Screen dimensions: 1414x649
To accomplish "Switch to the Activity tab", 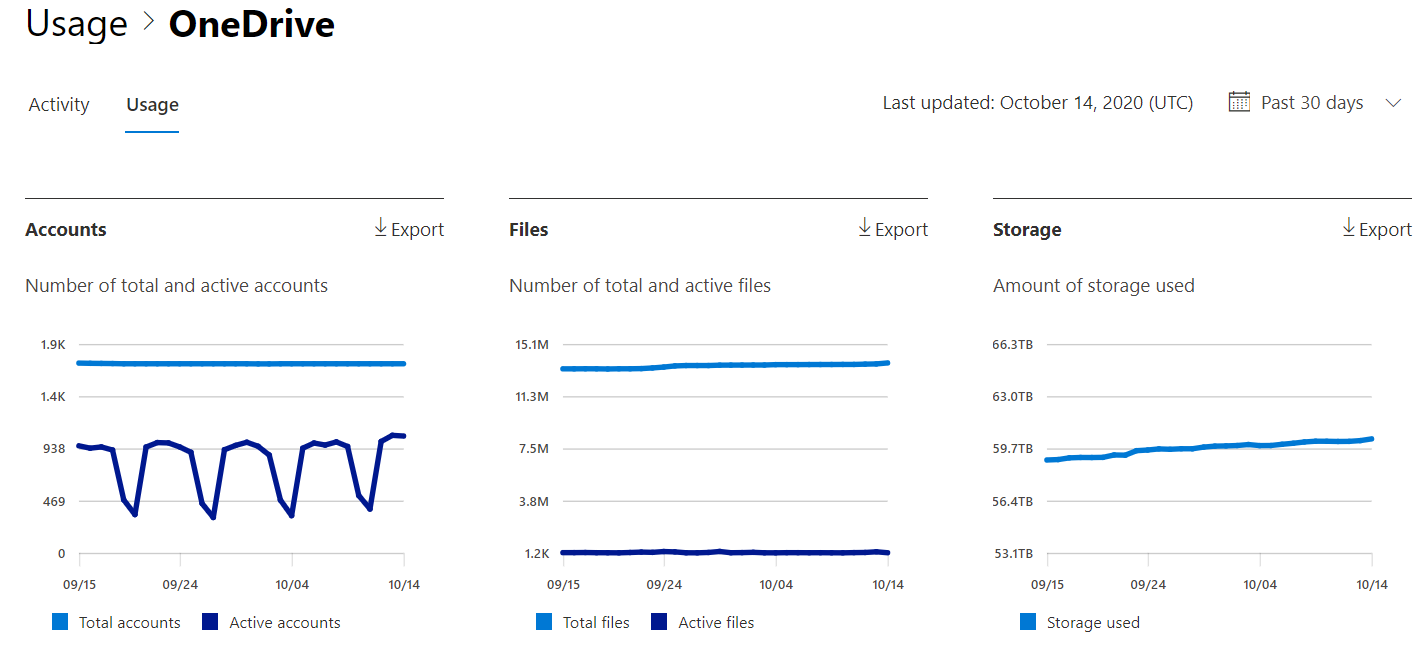I will tap(58, 104).
